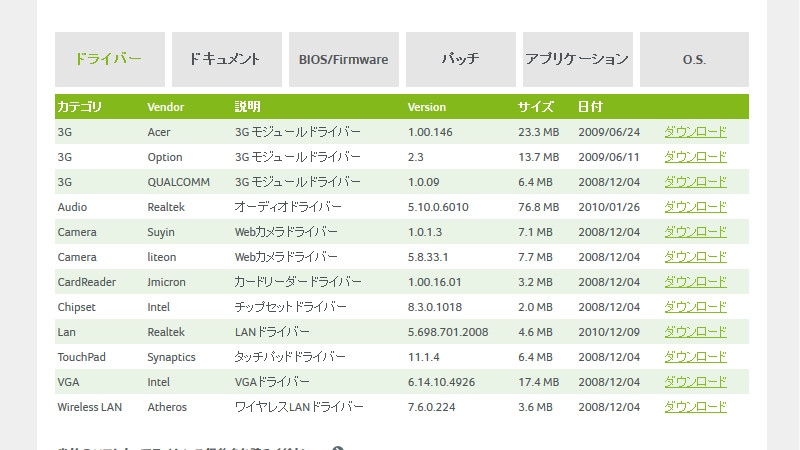Click the サイズ column header
Screen dimensions: 800x450
tap(536, 107)
